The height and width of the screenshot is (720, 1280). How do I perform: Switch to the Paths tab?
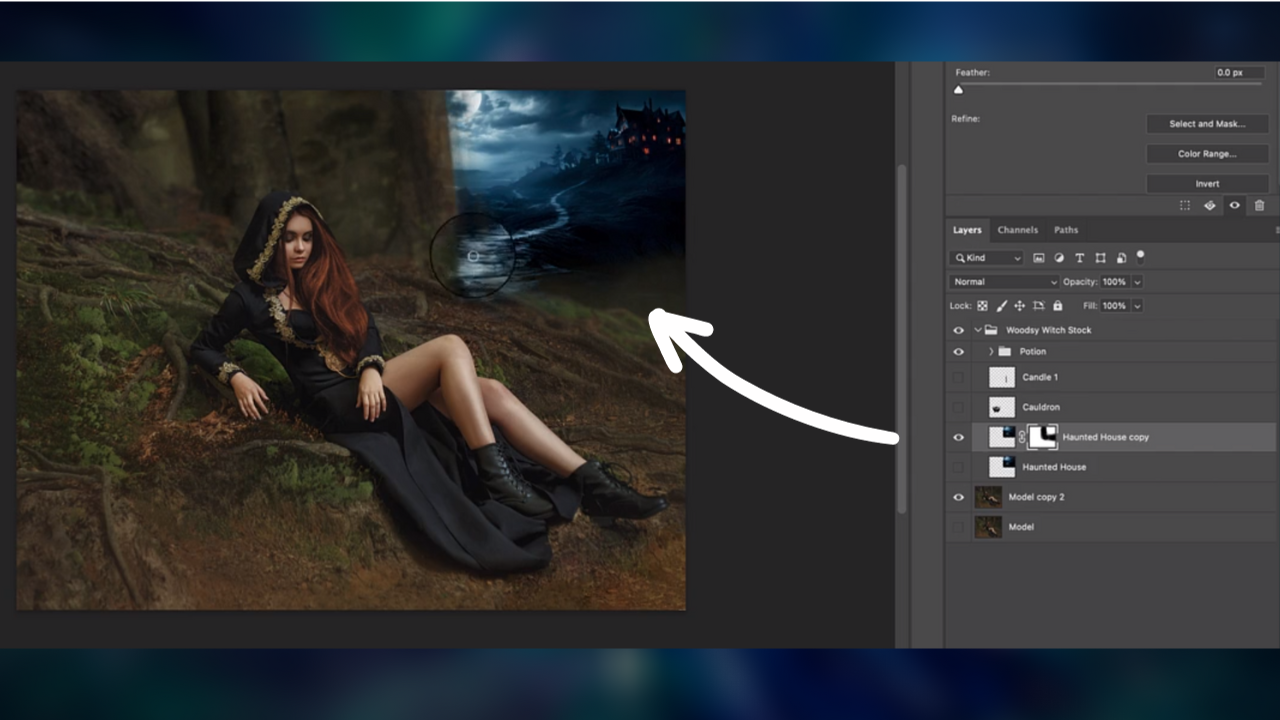(1066, 230)
